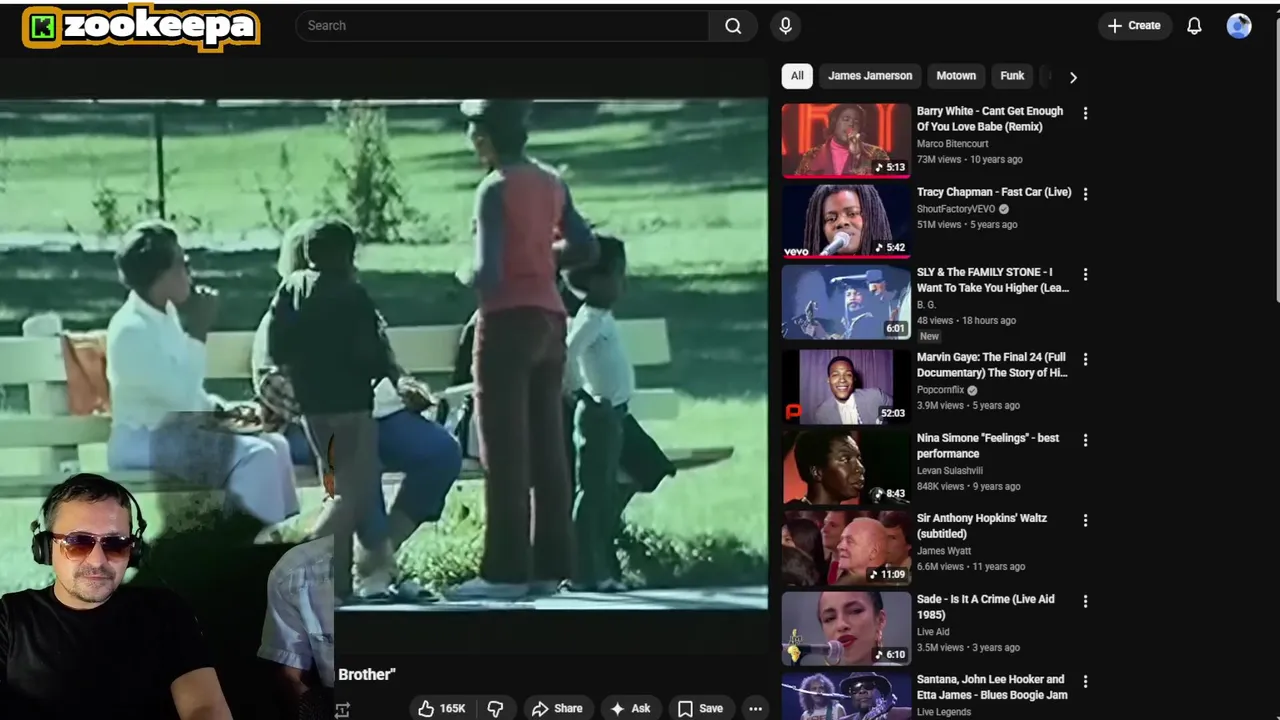Open title 'Tracy Chapman - Fast Car (Live)'
This screenshot has width=1280, height=720.
click(994, 192)
